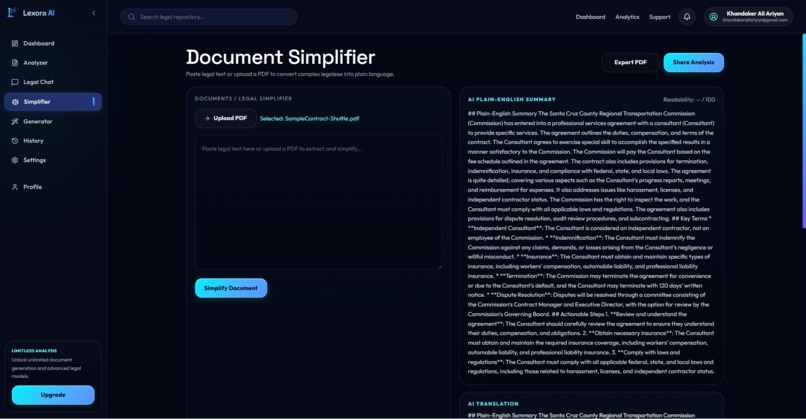Click the Readability score text

pos(689,100)
